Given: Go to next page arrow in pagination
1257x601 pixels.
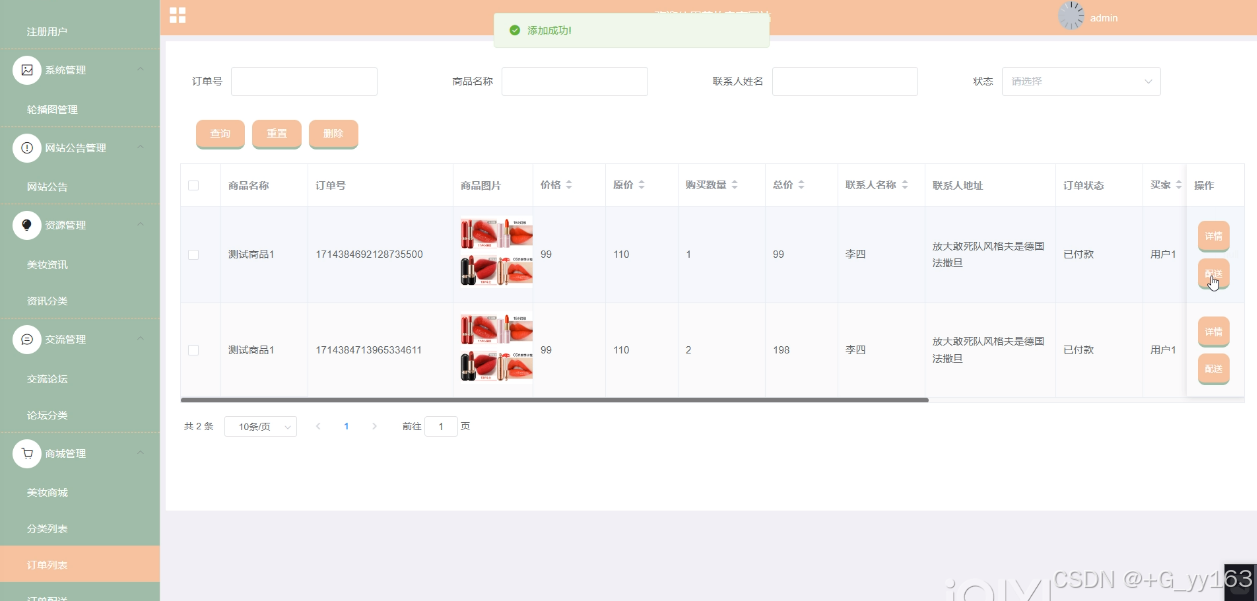Looking at the screenshot, I should [375, 426].
